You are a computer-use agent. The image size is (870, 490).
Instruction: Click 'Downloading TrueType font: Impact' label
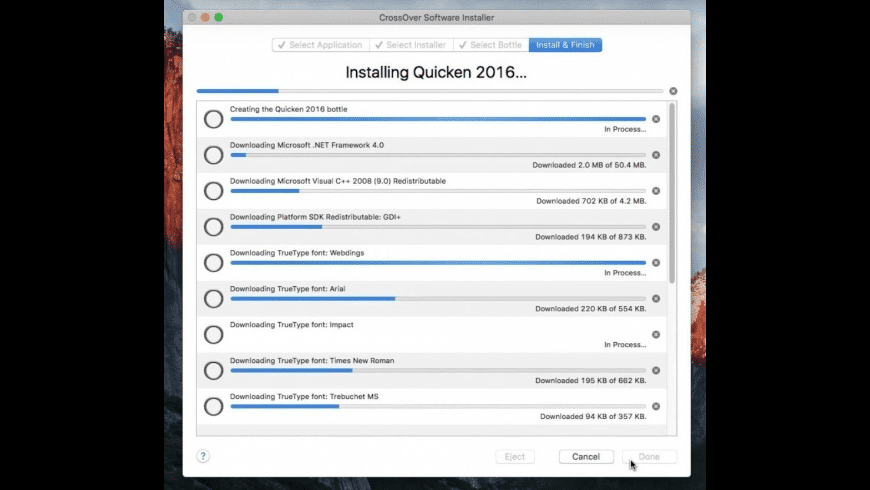(291, 325)
